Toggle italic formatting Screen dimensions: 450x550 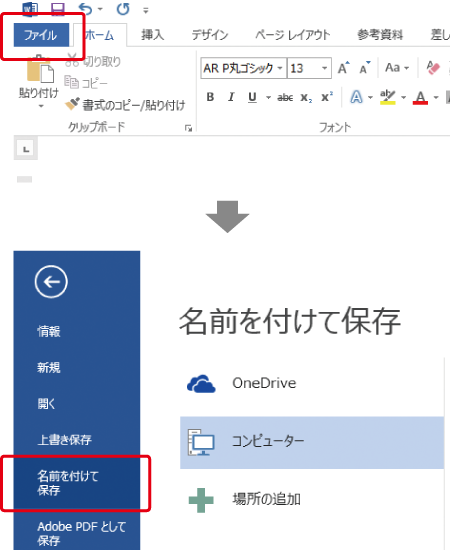click(231, 97)
